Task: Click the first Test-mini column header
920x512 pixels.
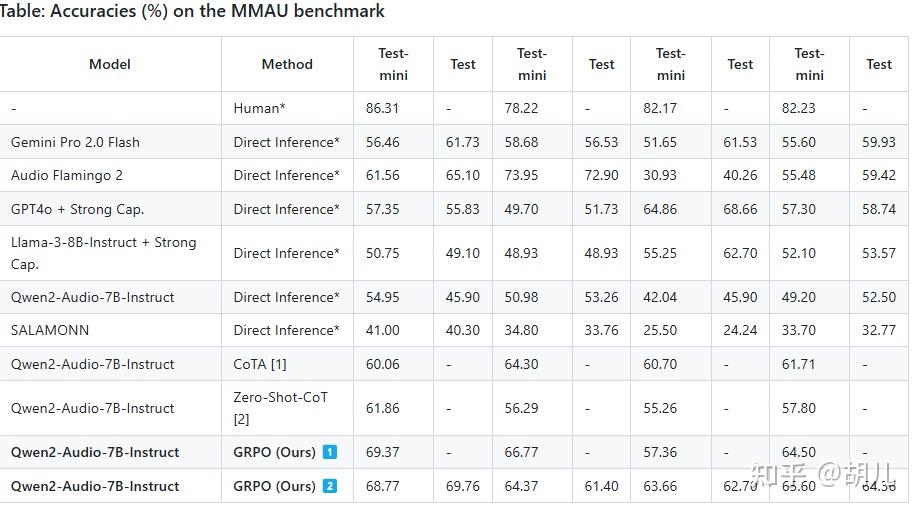Action: click(393, 64)
